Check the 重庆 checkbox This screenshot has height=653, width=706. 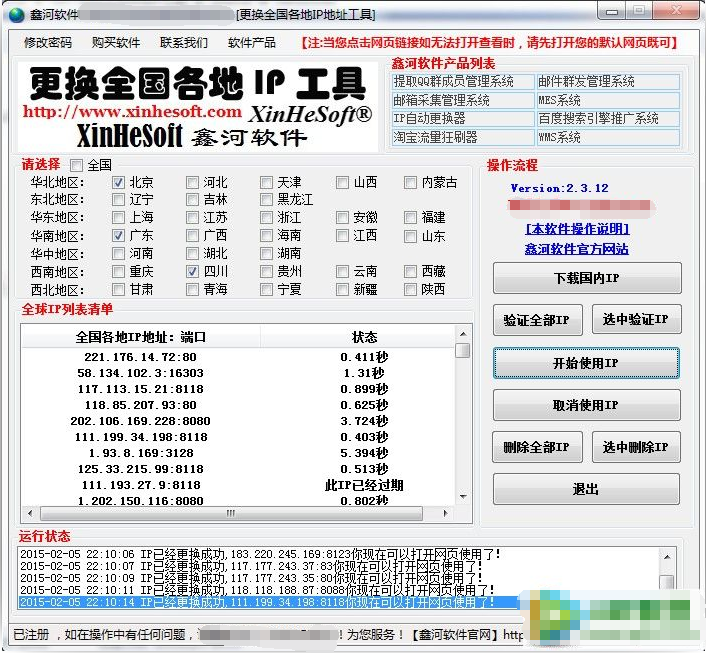118,272
